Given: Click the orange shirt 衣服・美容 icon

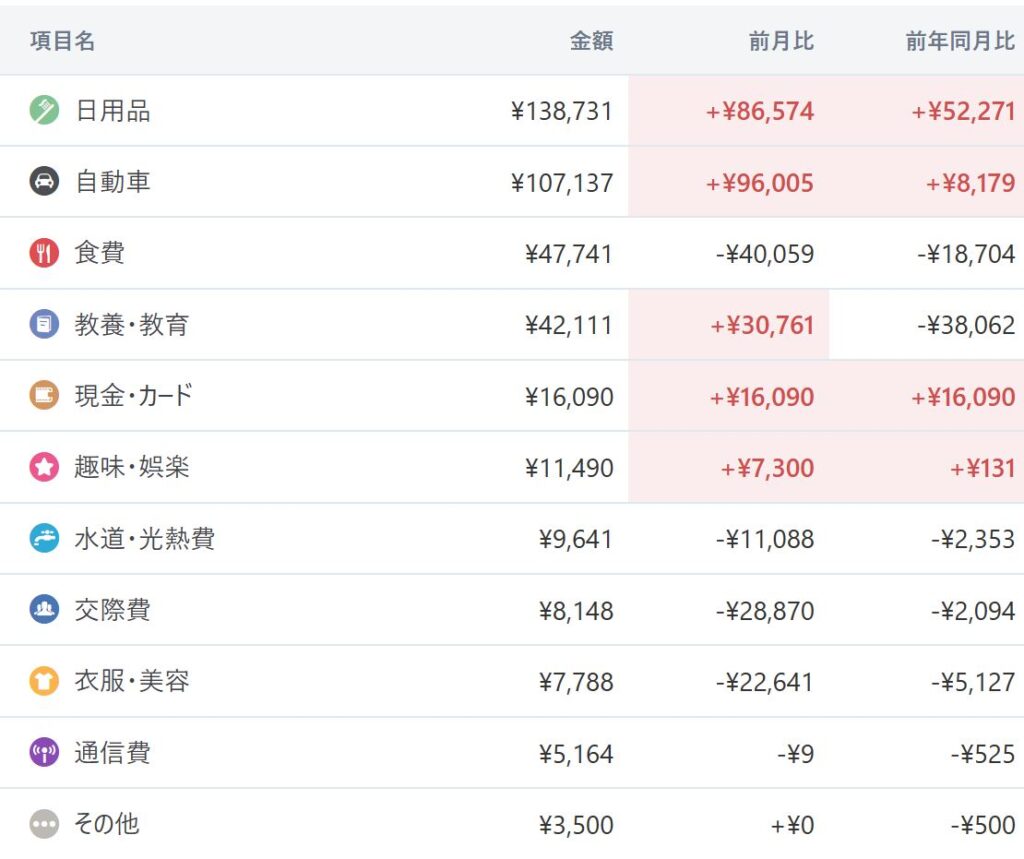Looking at the screenshot, I should pos(44,682).
